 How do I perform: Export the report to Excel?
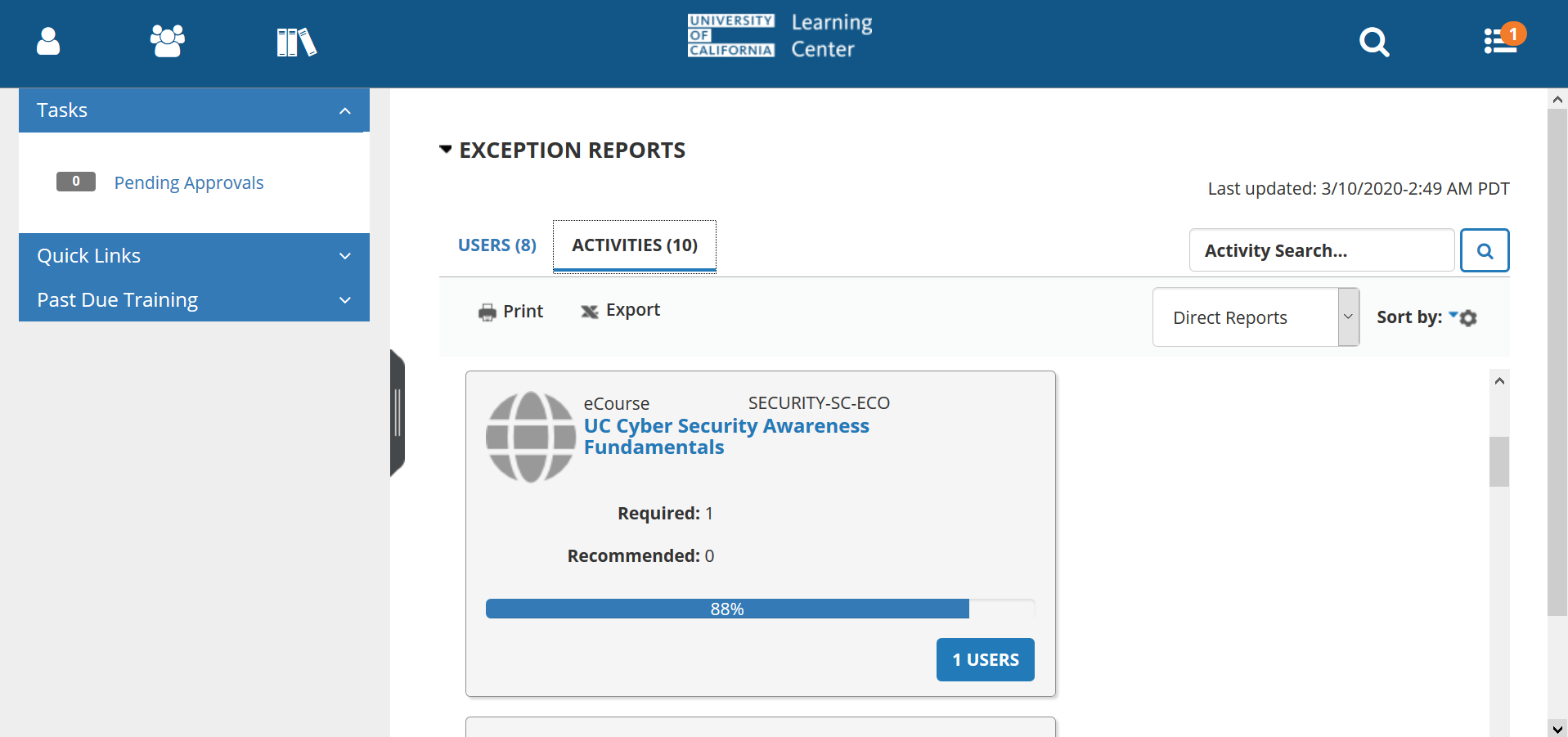point(621,310)
